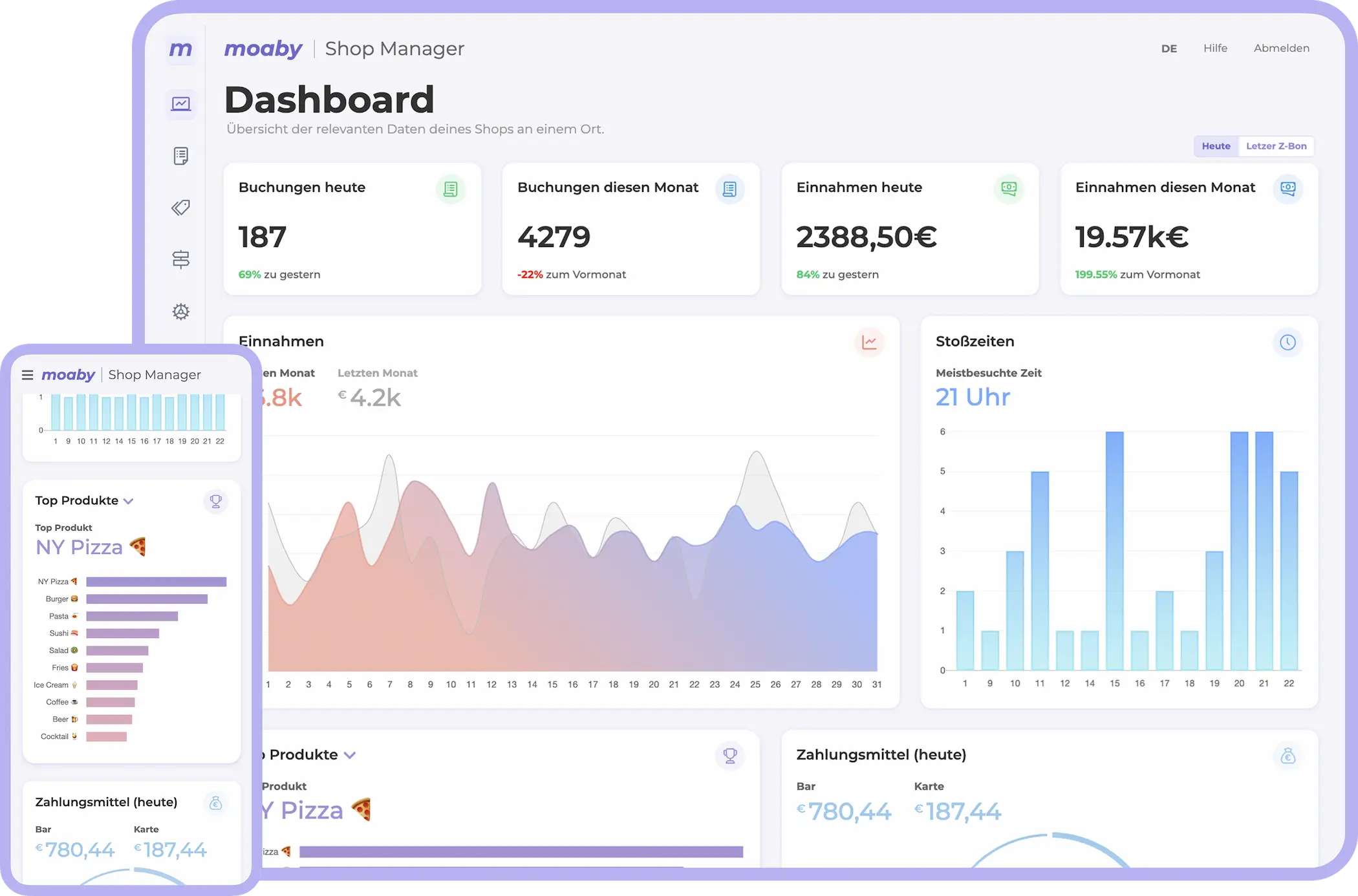Click the purple m logo tile
This screenshot has width=1358, height=896.
click(180, 49)
